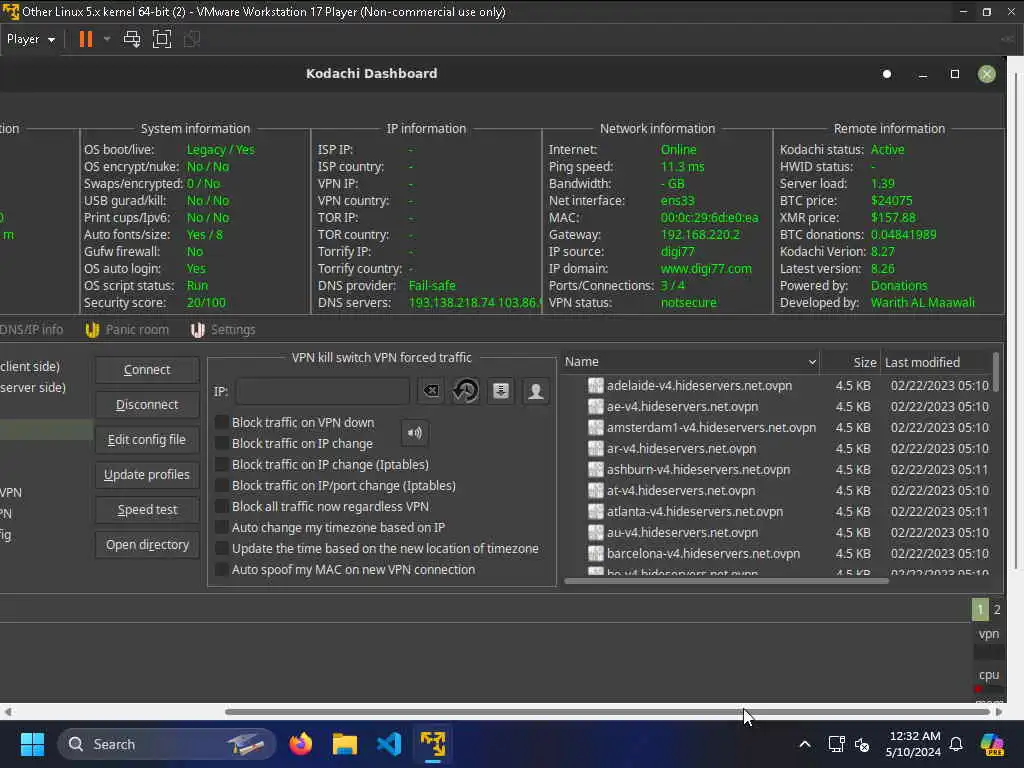Click the IP input field
The image size is (1024, 768).
(323, 391)
